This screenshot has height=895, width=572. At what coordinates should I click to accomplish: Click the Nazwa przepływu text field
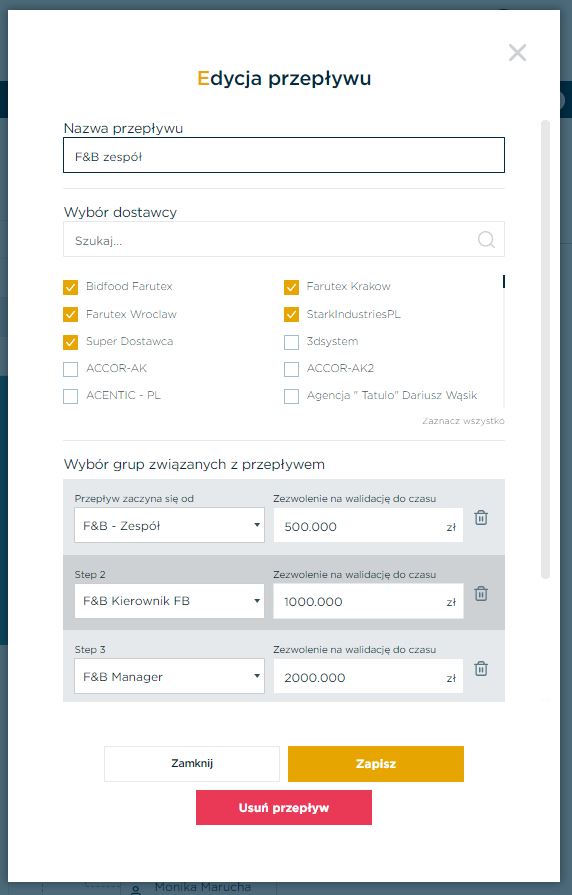[x=284, y=155]
